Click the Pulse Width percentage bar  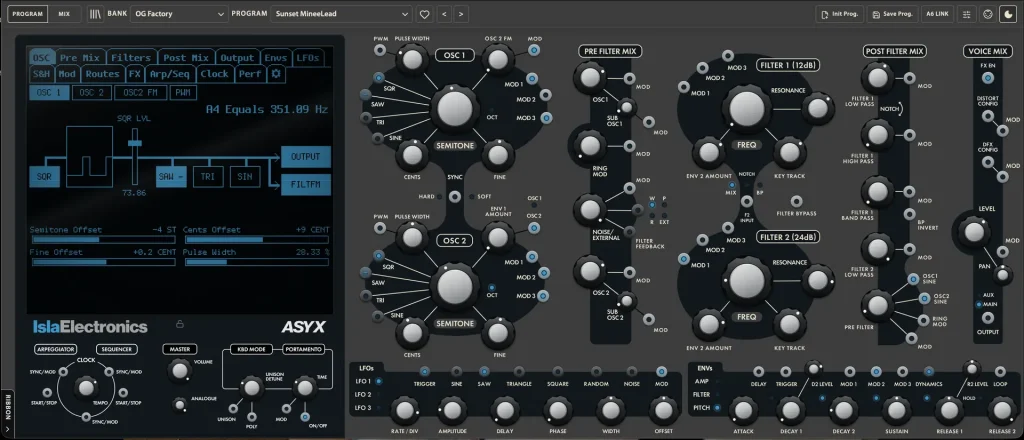click(256, 262)
